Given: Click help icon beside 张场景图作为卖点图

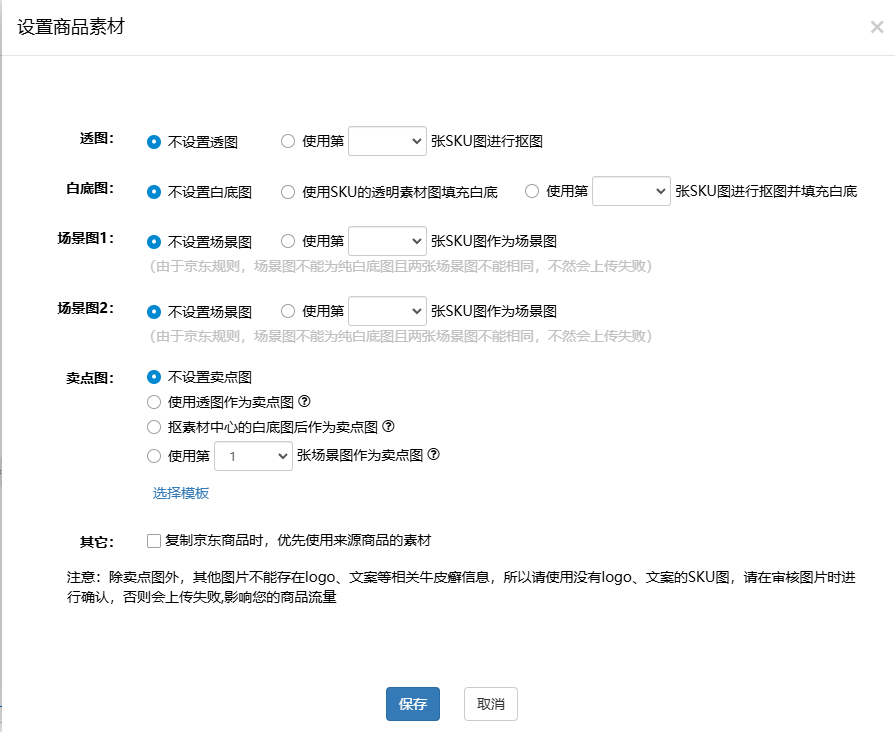Looking at the screenshot, I should (434, 455).
